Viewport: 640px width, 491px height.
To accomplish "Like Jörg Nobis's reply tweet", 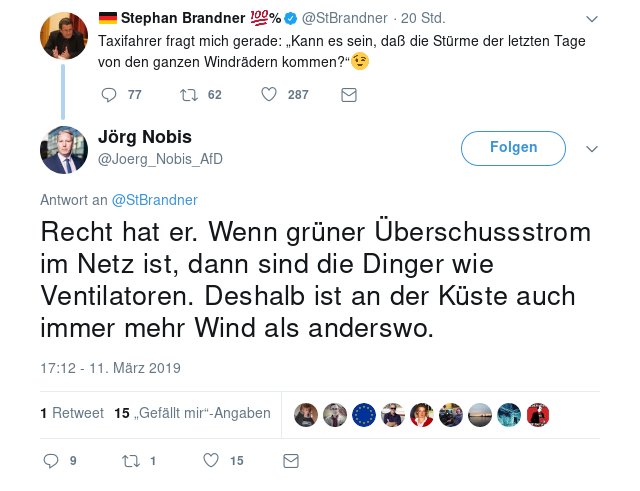I will tap(211, 461).
